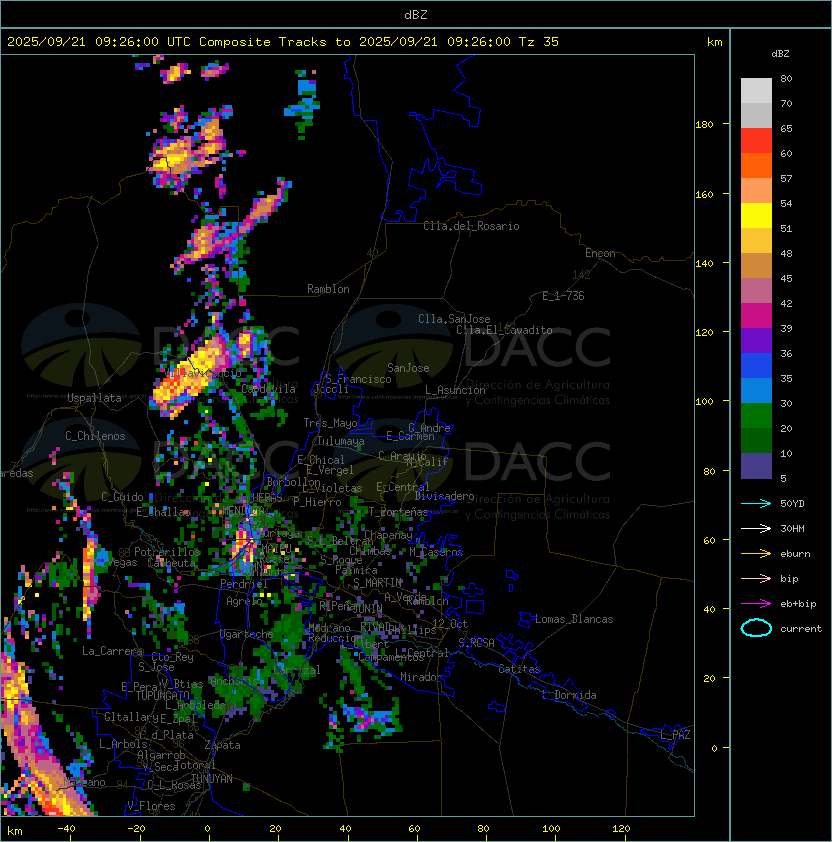Click the cyan 50YD arrow icon
This screenshot has height=842, width=832.
[756, 504]
